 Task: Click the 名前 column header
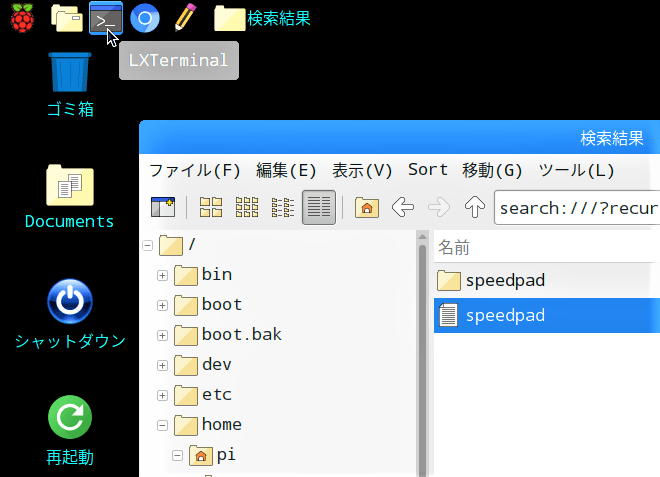tap(547, 247)
